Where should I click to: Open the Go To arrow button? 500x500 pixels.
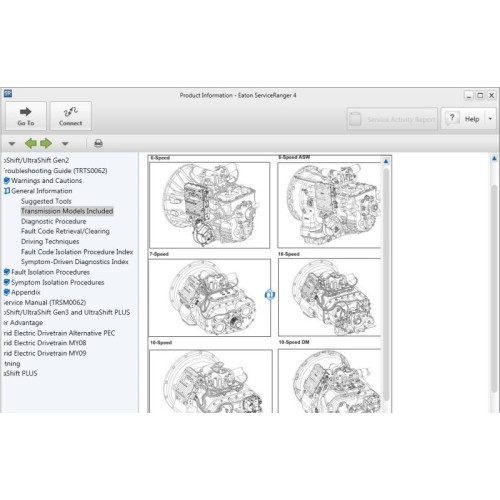click(26, 116)
